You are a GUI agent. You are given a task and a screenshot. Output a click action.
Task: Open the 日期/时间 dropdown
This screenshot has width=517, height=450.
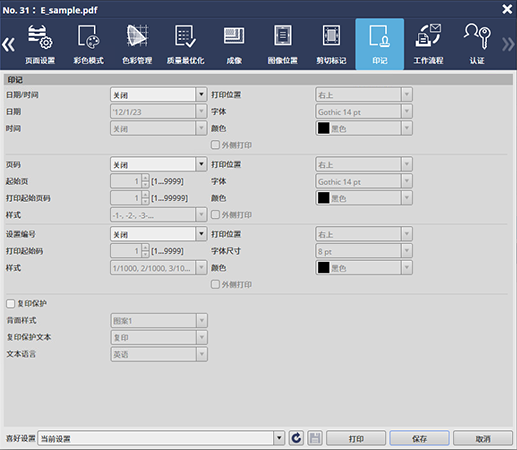pyautogui.click(x=158, y=95)
